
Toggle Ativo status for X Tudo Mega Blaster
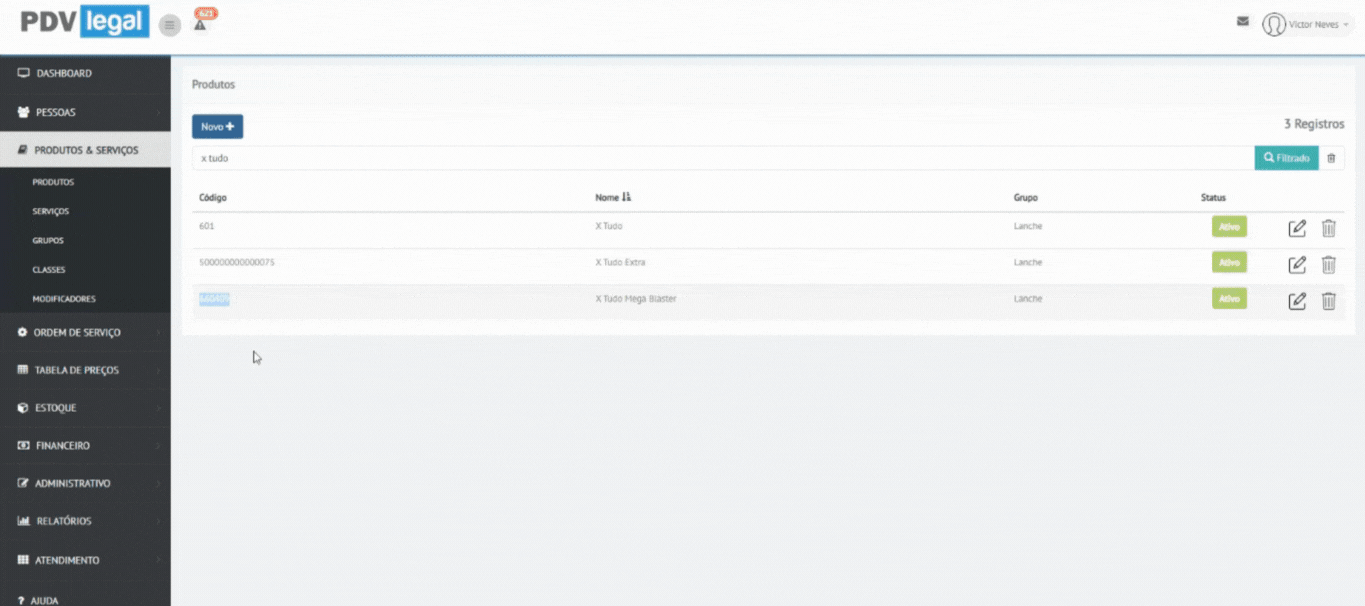point(1229,298)
